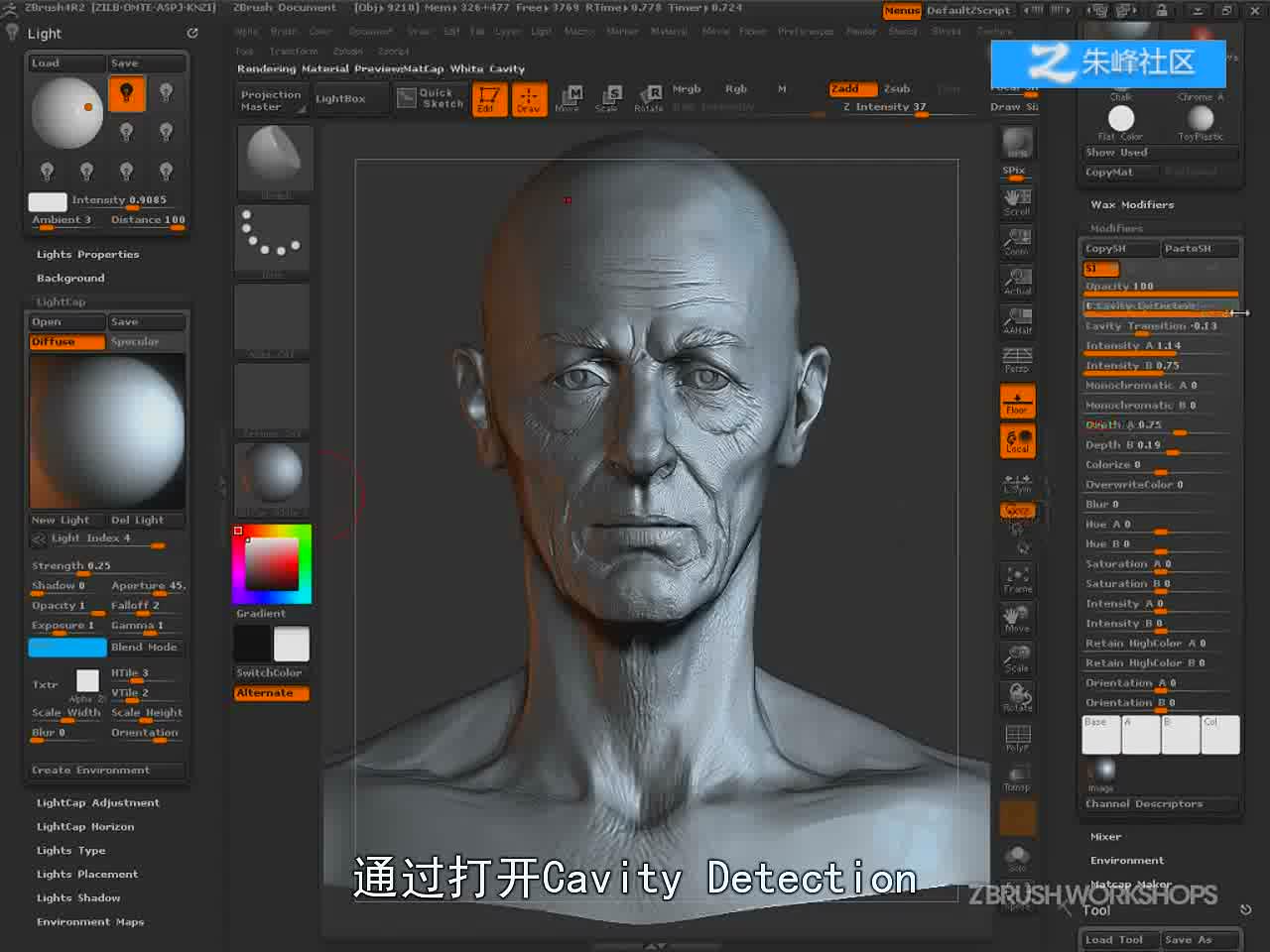Click the right shelf Rotate view icon
Screen dimensions: 1270x952
1017,697
